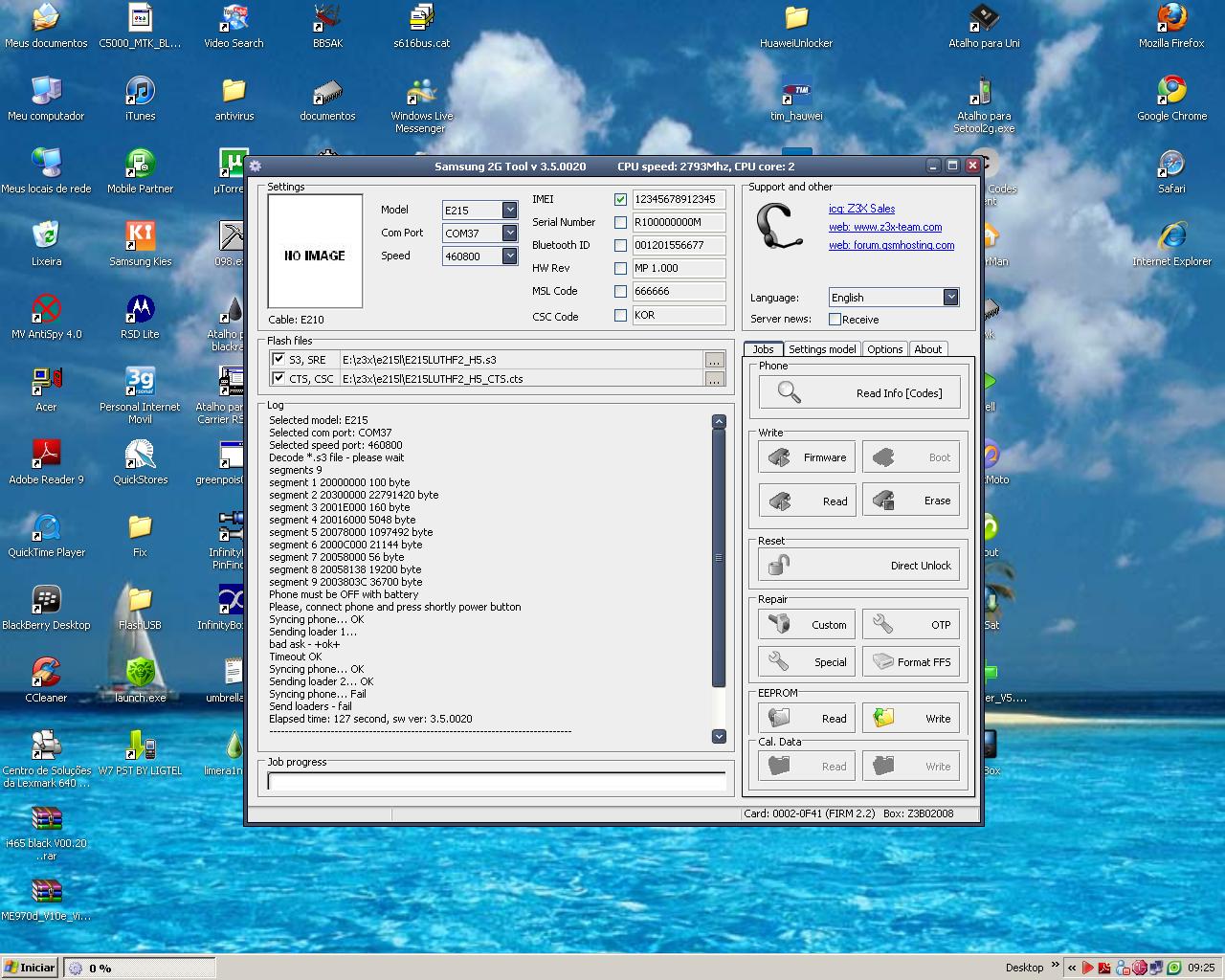Open the forum.gsmhosting.com link
1225x980 pixels.
point(892,246)
